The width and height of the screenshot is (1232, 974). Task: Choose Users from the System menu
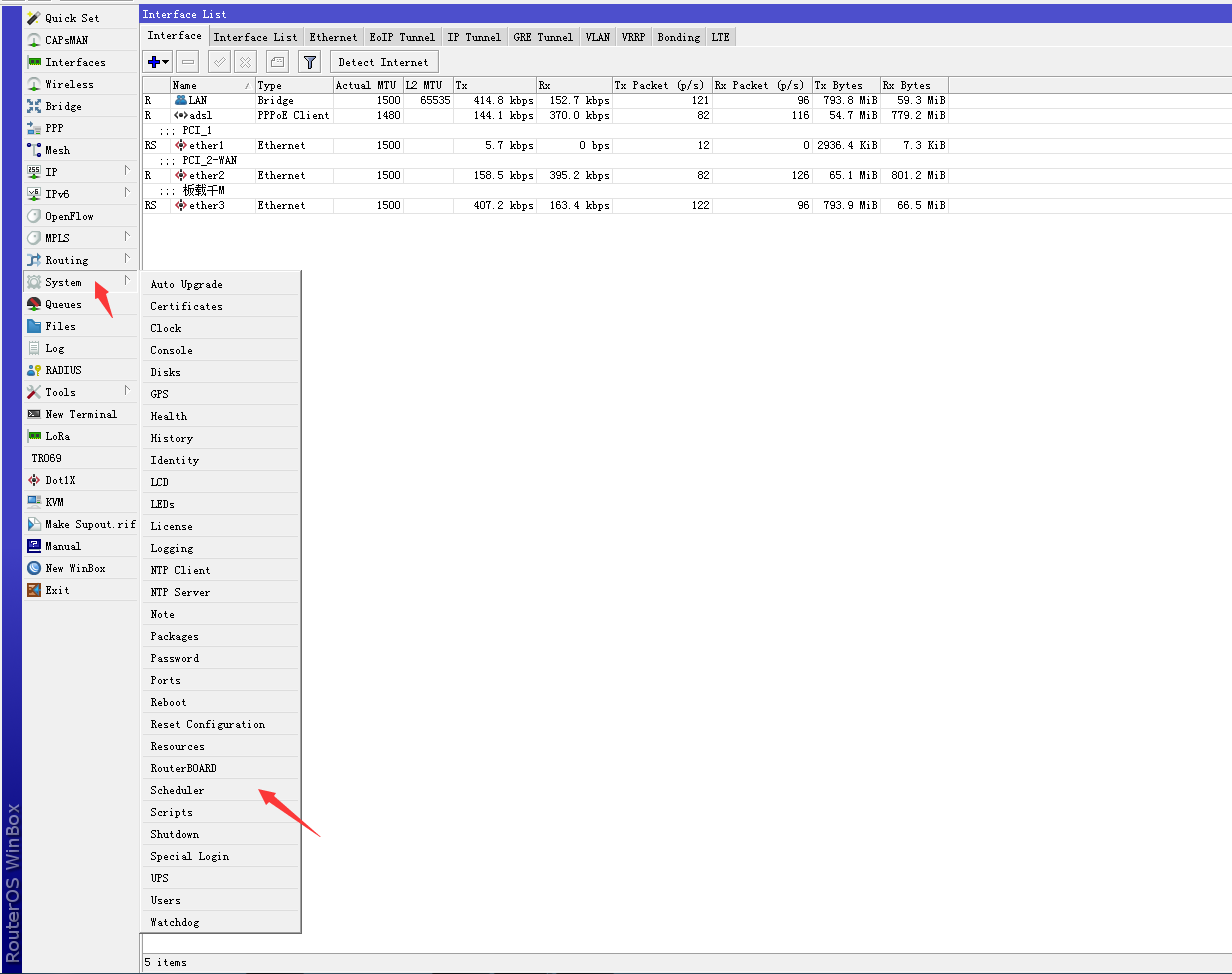(x=221, y=900)
